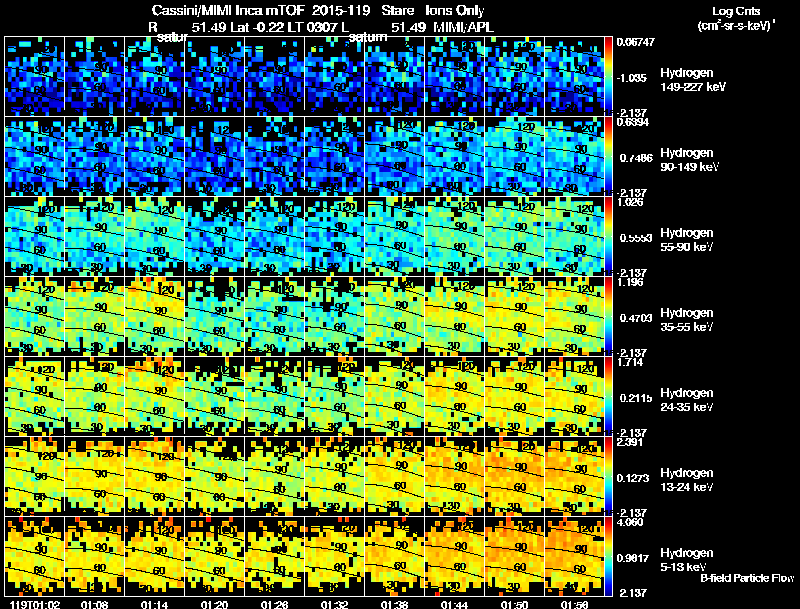This screenshot has width=800, height=609.
Task: Click the 1.714 colorbar maximum value
Action: point(630,362)
